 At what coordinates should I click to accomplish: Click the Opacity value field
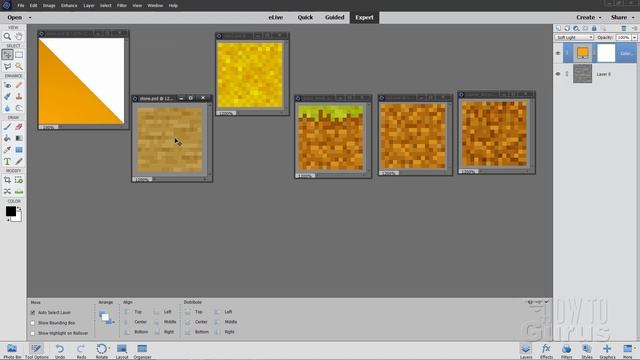623,37
